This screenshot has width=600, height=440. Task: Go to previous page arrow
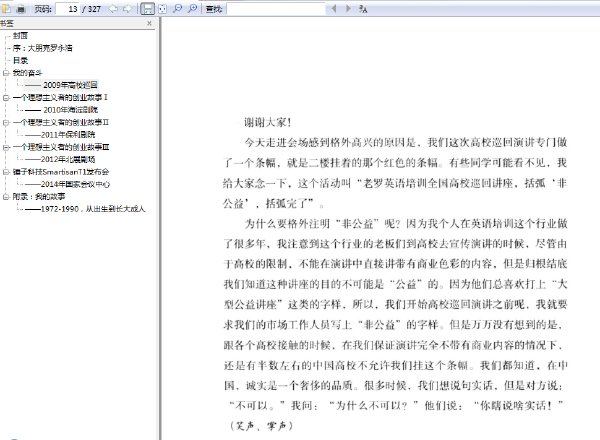pyautogui.click(x=113, y=8)
